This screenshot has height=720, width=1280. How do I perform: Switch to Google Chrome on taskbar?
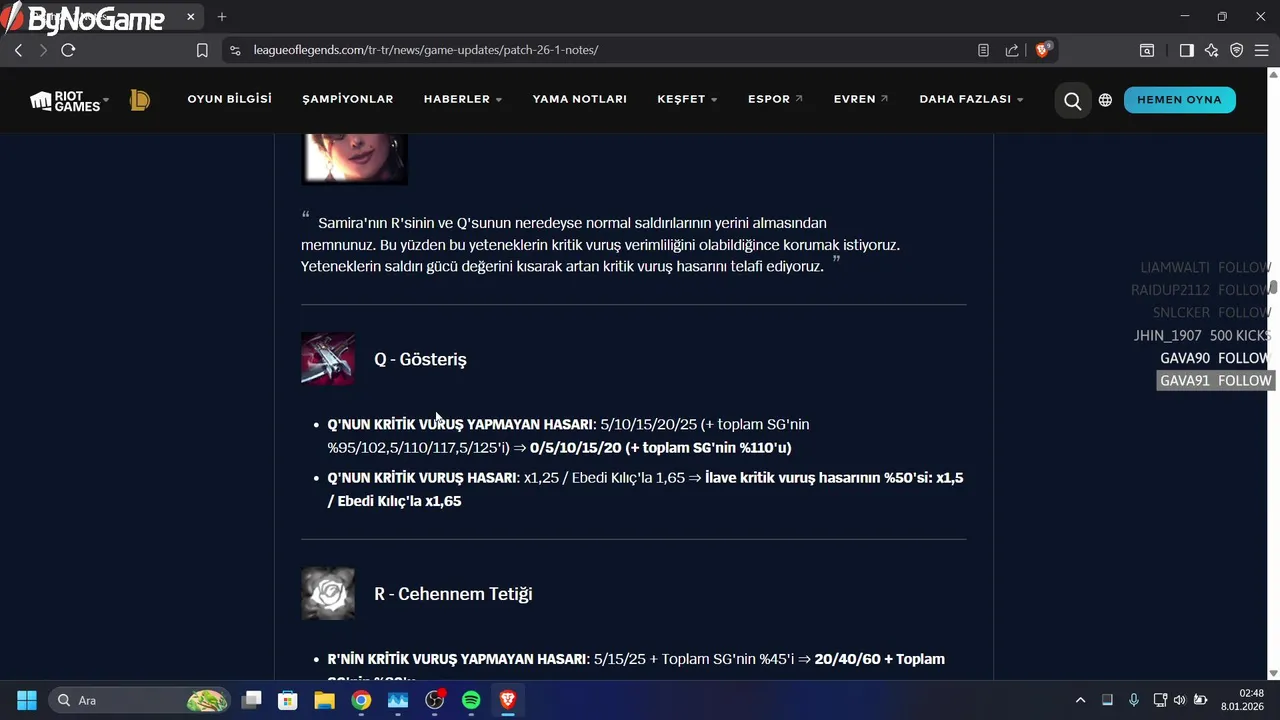[x=361, y=700]
